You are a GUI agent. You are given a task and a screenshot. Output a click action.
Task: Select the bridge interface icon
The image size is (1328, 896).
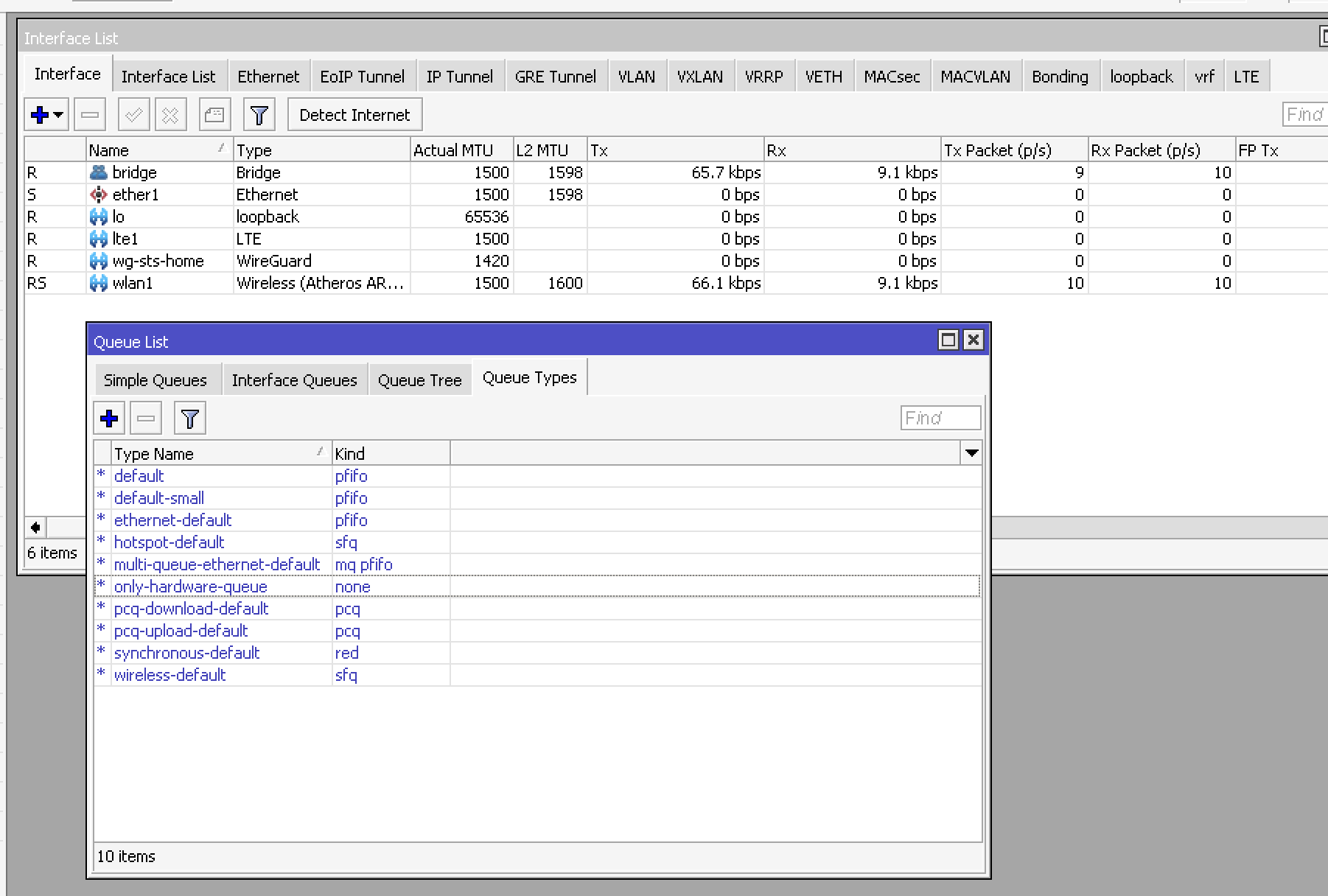(98, 172)
